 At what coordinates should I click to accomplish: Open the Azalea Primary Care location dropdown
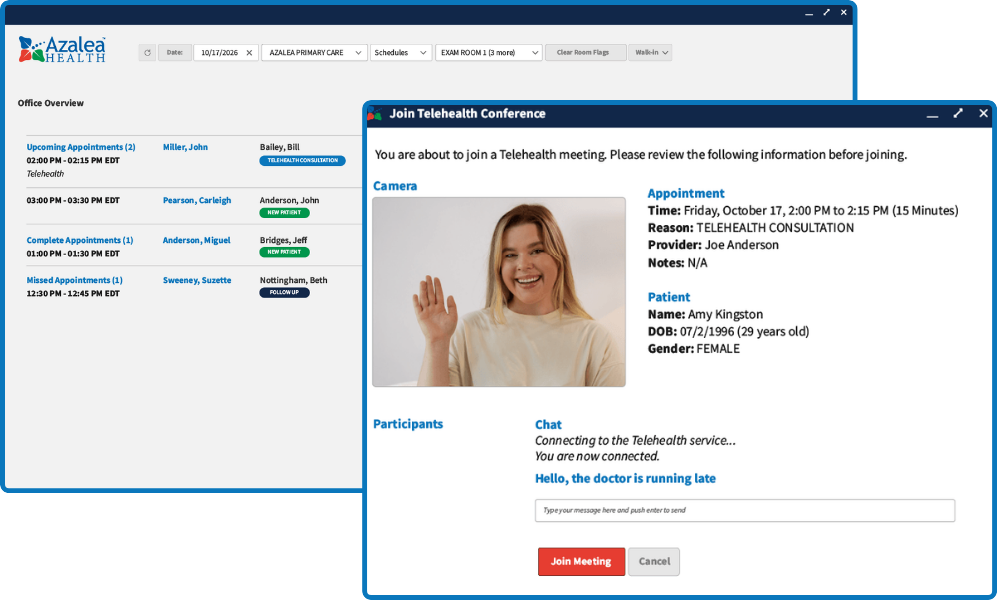(314, 53)
